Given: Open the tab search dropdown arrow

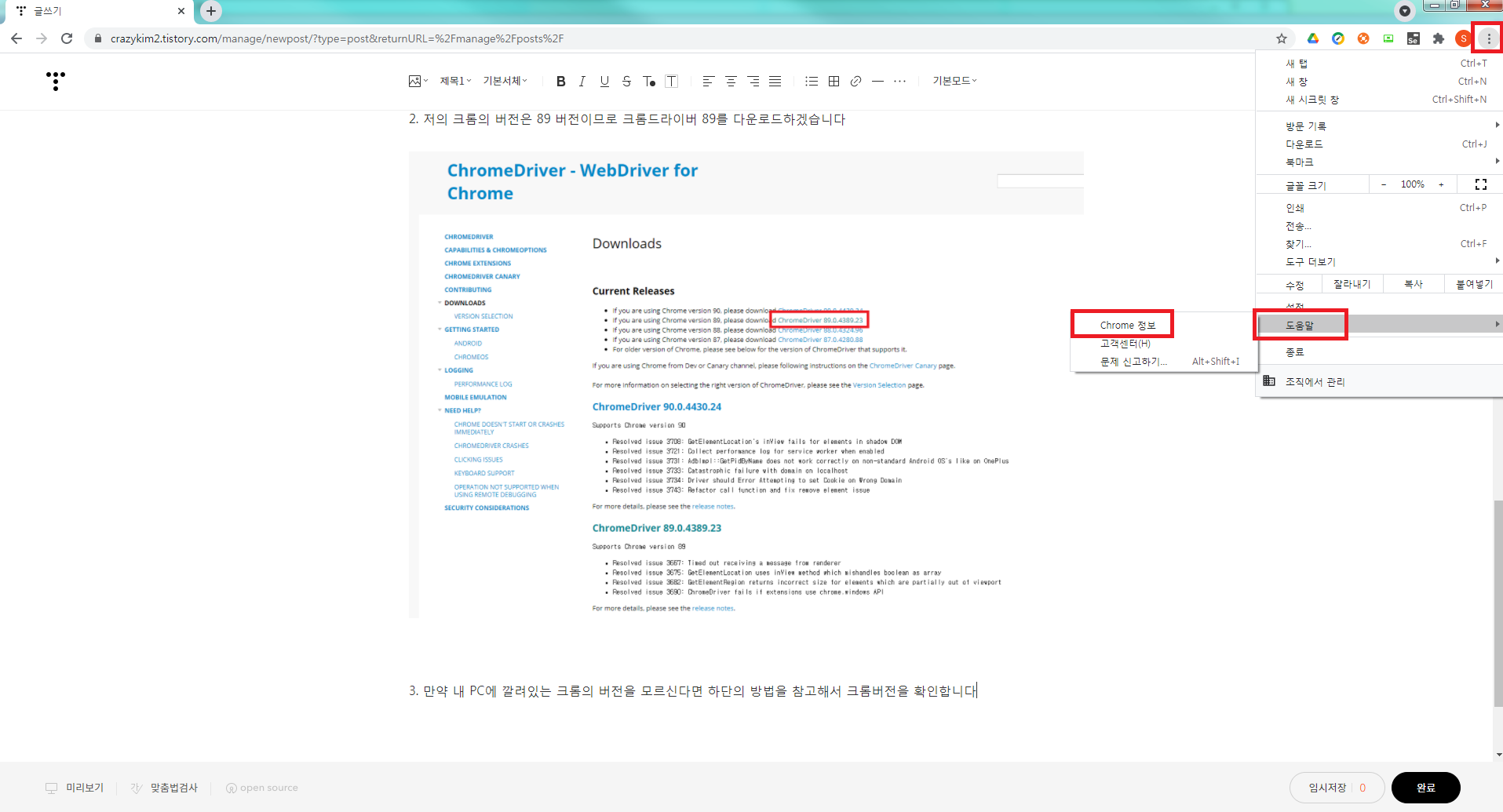Looking at the screenshot, I should tap(1405, 11).
